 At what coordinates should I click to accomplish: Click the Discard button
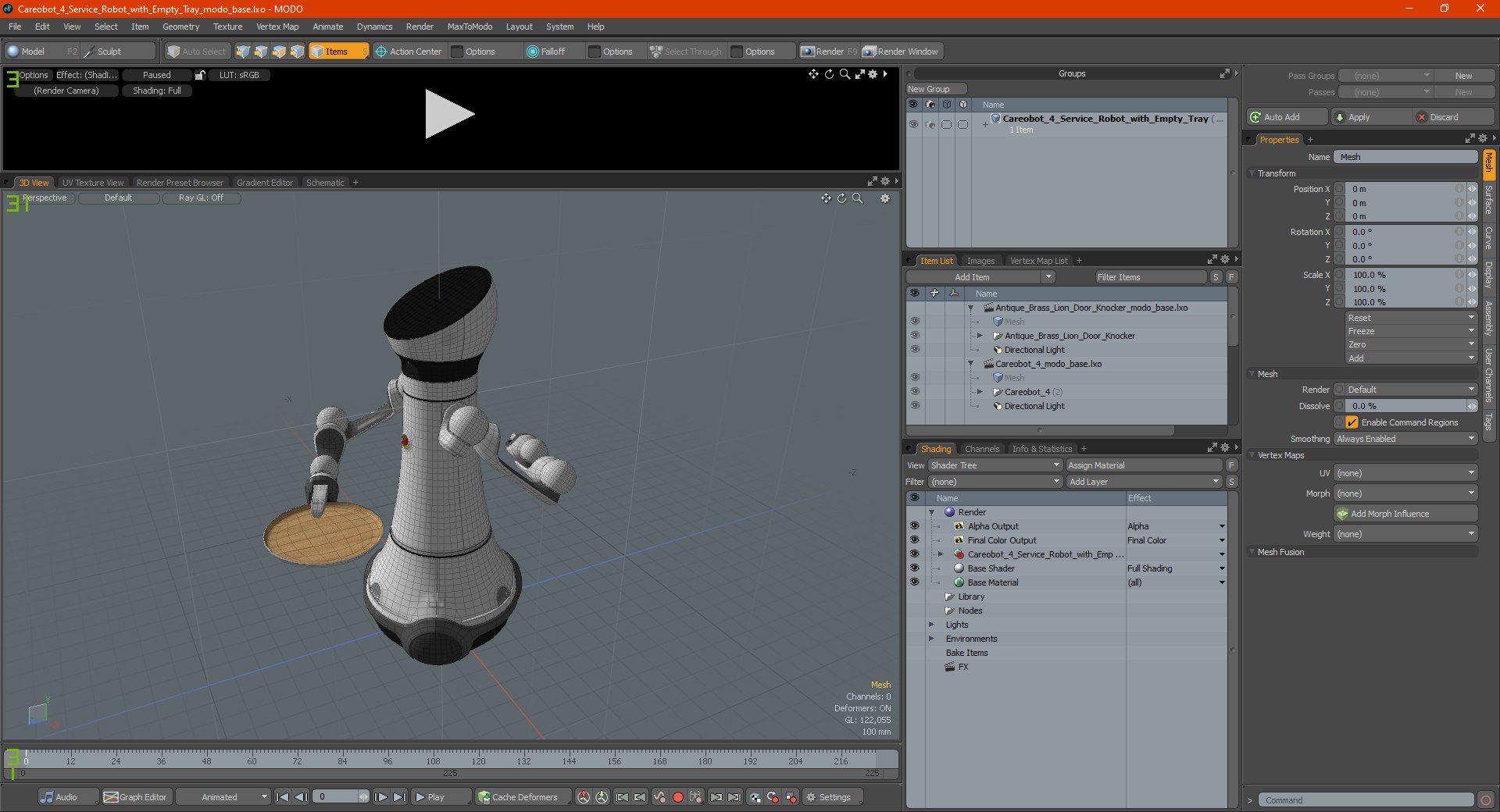[1453, 117]
